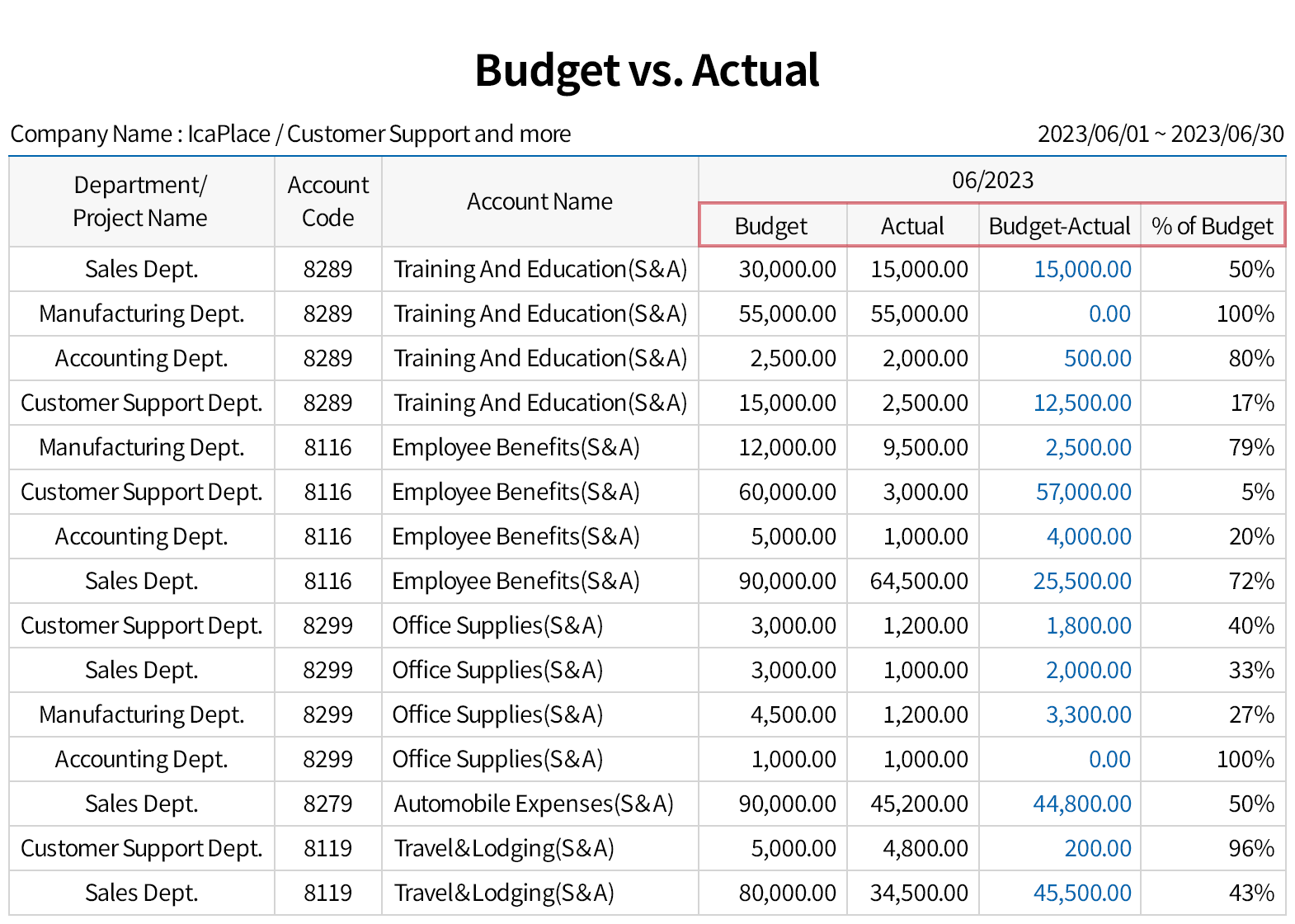Image resolution: width=1295 pixels, height=924 pixels.
Task: Open the 200.00 Budget-Actual link
Action: pyautogui.click(x=1097, y=849)
